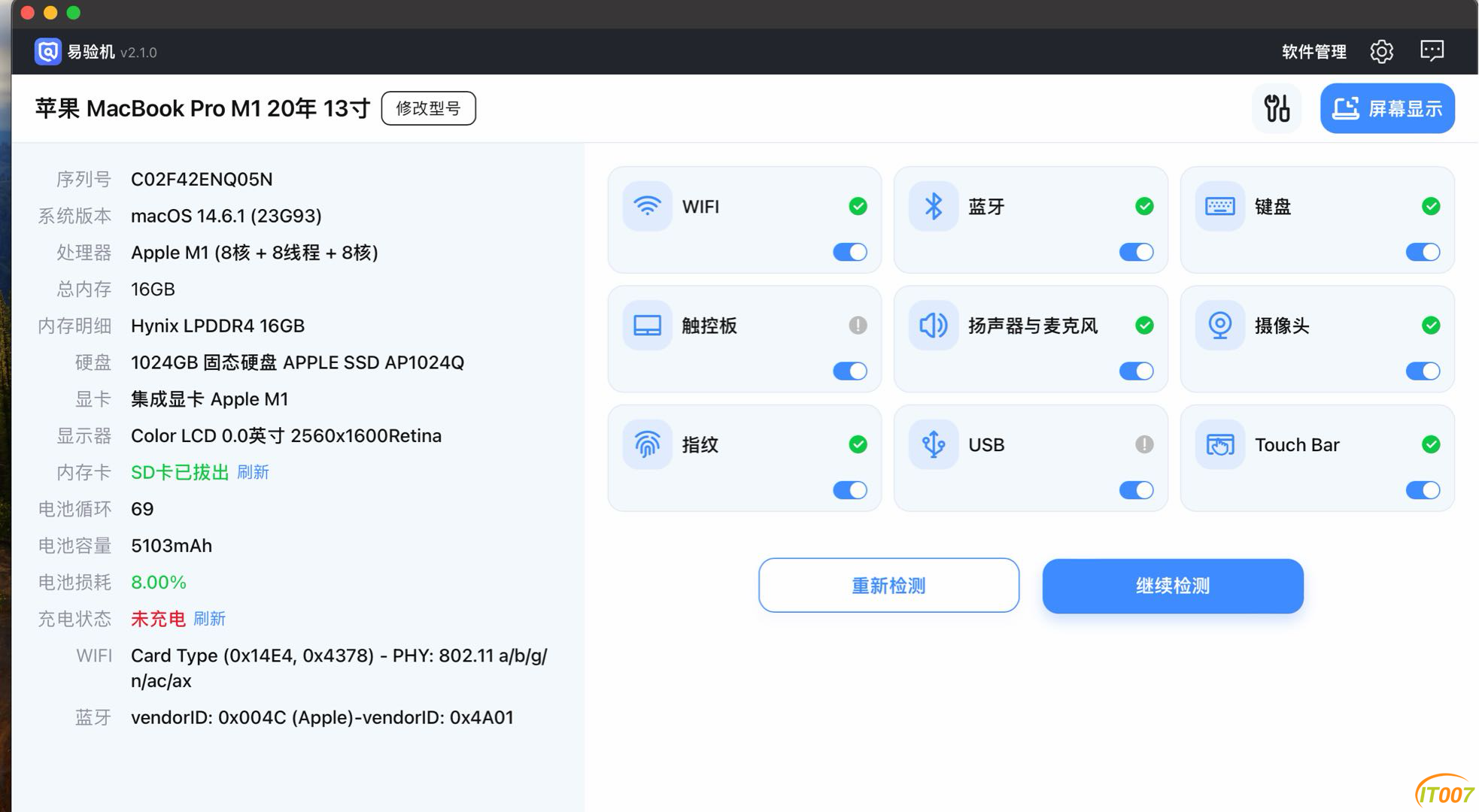Click 蓝牙 green check status icon
This screenshot has height=812, width=1479.
click(x=1144, y=206)
